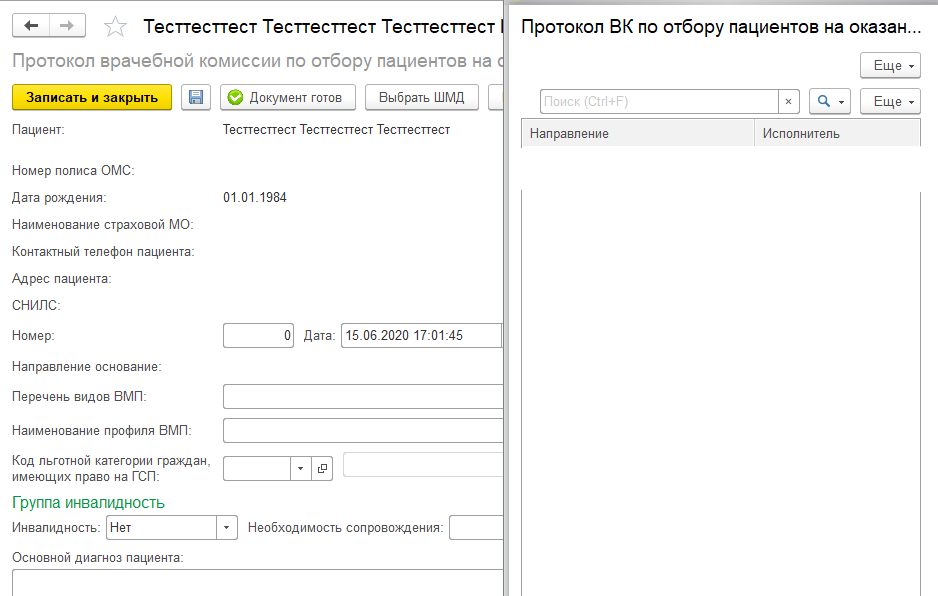
Task: Click the Дата field showing 15.06.2020
Action: click(x=420, y=336)
